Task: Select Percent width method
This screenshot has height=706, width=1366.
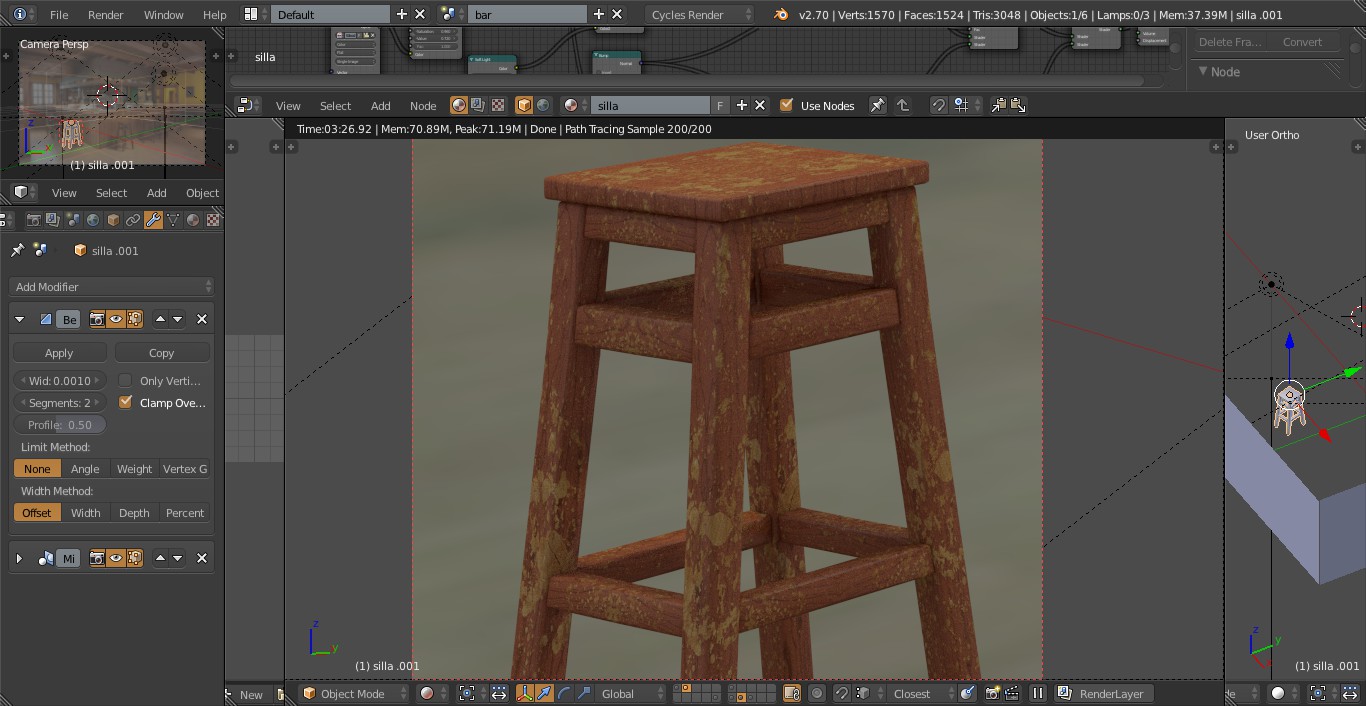Action: point(185,512)
